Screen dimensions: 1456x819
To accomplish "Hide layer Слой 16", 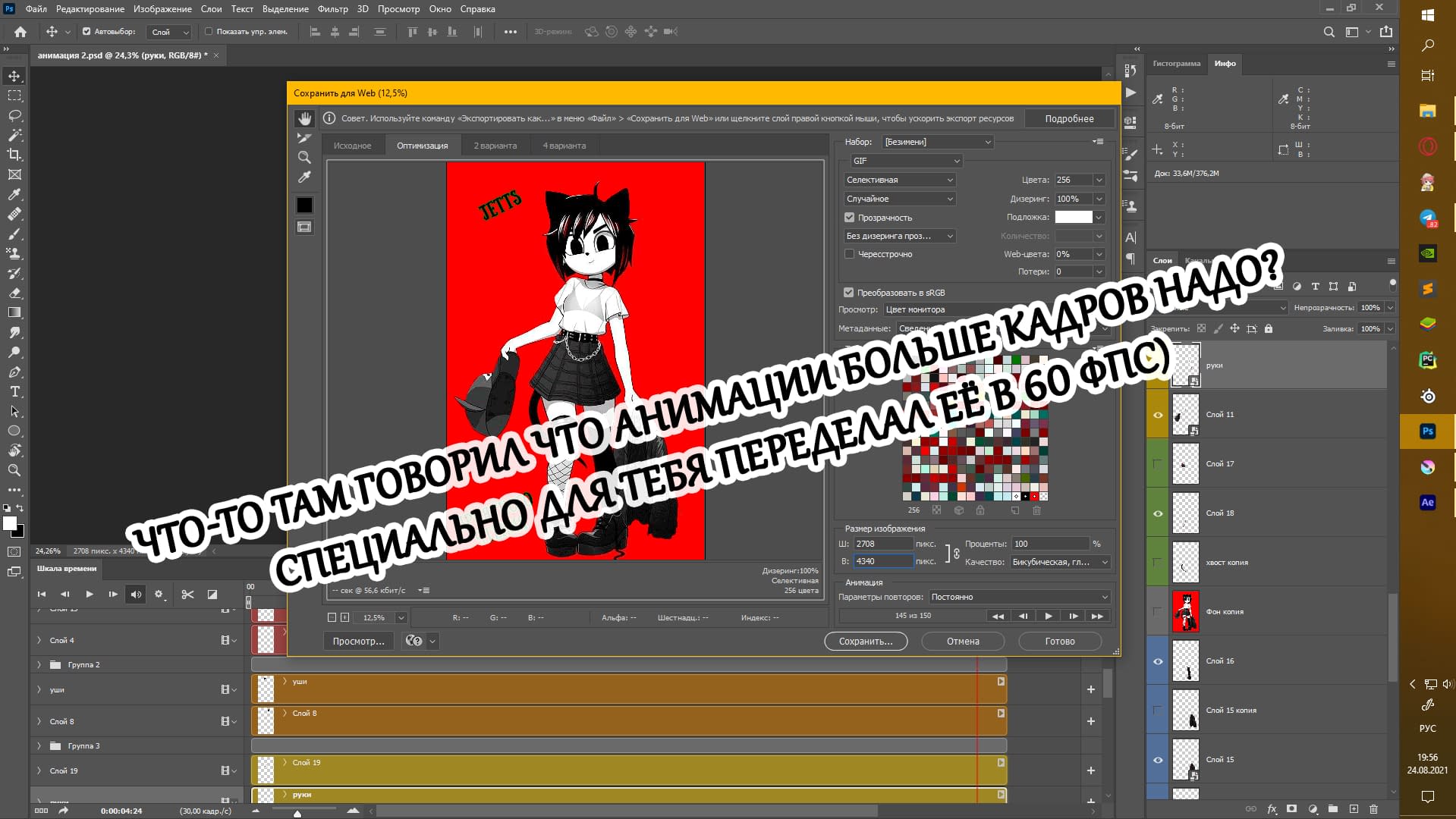I will click(1158, 661).
